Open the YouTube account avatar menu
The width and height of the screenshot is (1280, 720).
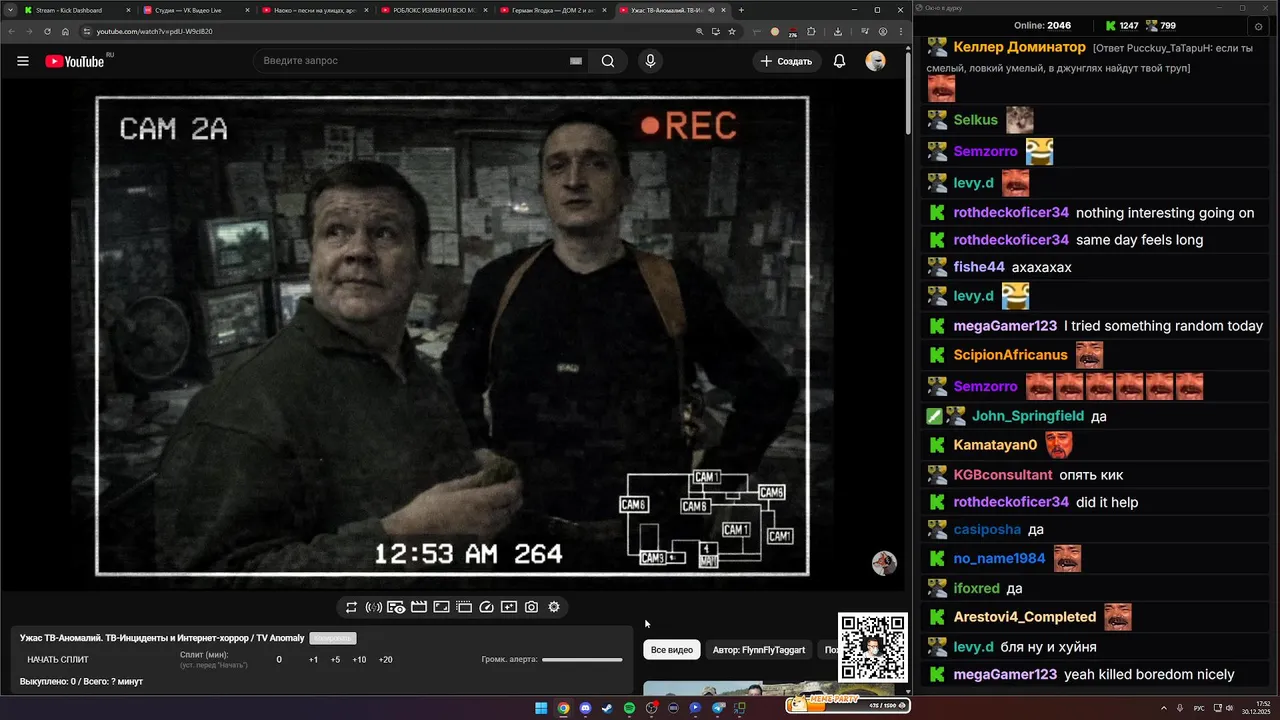875,61
